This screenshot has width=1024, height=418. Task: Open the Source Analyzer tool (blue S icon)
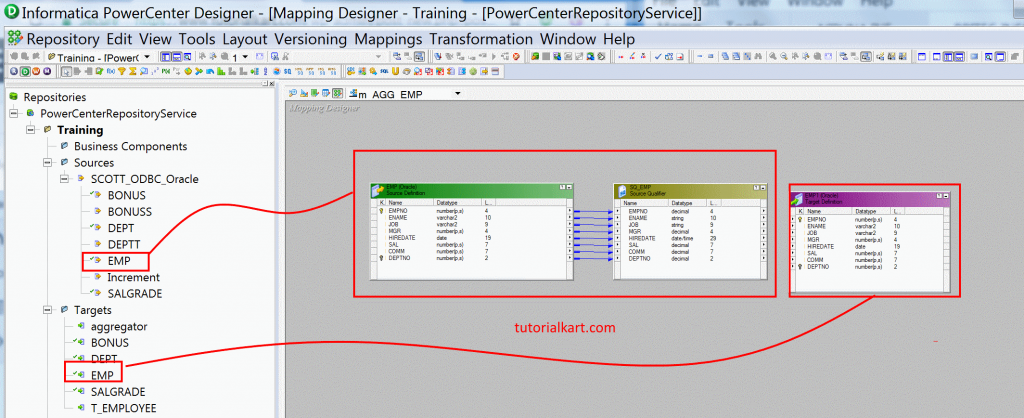(14, 71)
